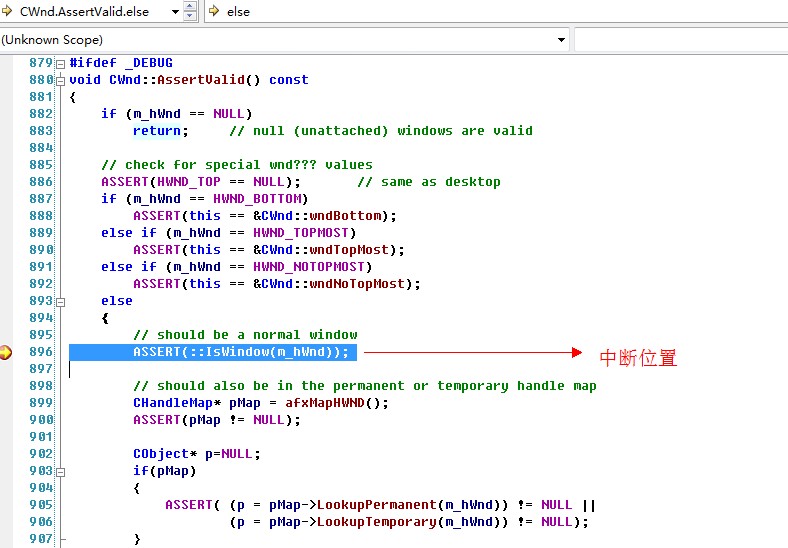Collapse the else block at line 893
Image resolution: width=788 pixels, height=548 pixels.
pyautogui.click(x=61, y=301)
